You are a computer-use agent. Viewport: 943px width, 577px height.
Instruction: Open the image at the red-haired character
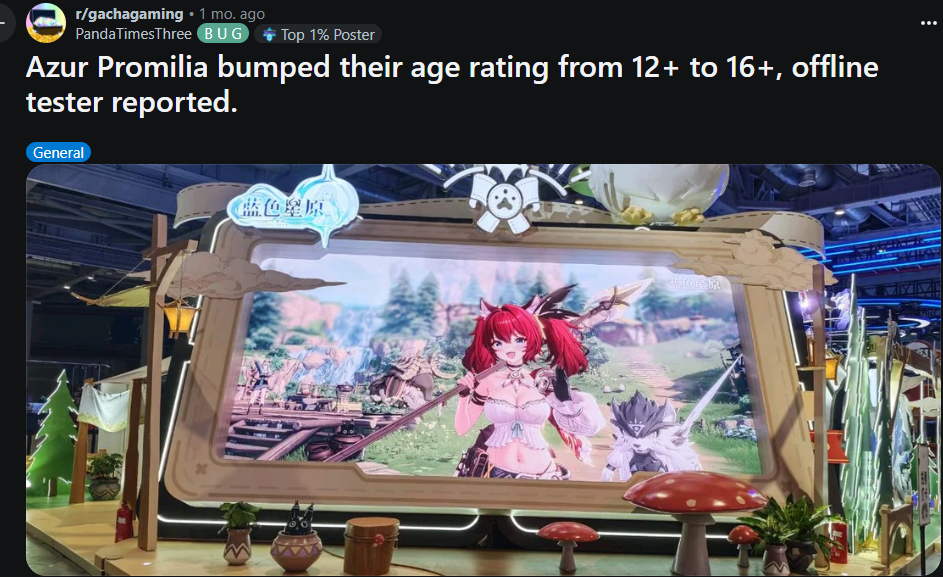pyautogui.click(x=520, y=379)
